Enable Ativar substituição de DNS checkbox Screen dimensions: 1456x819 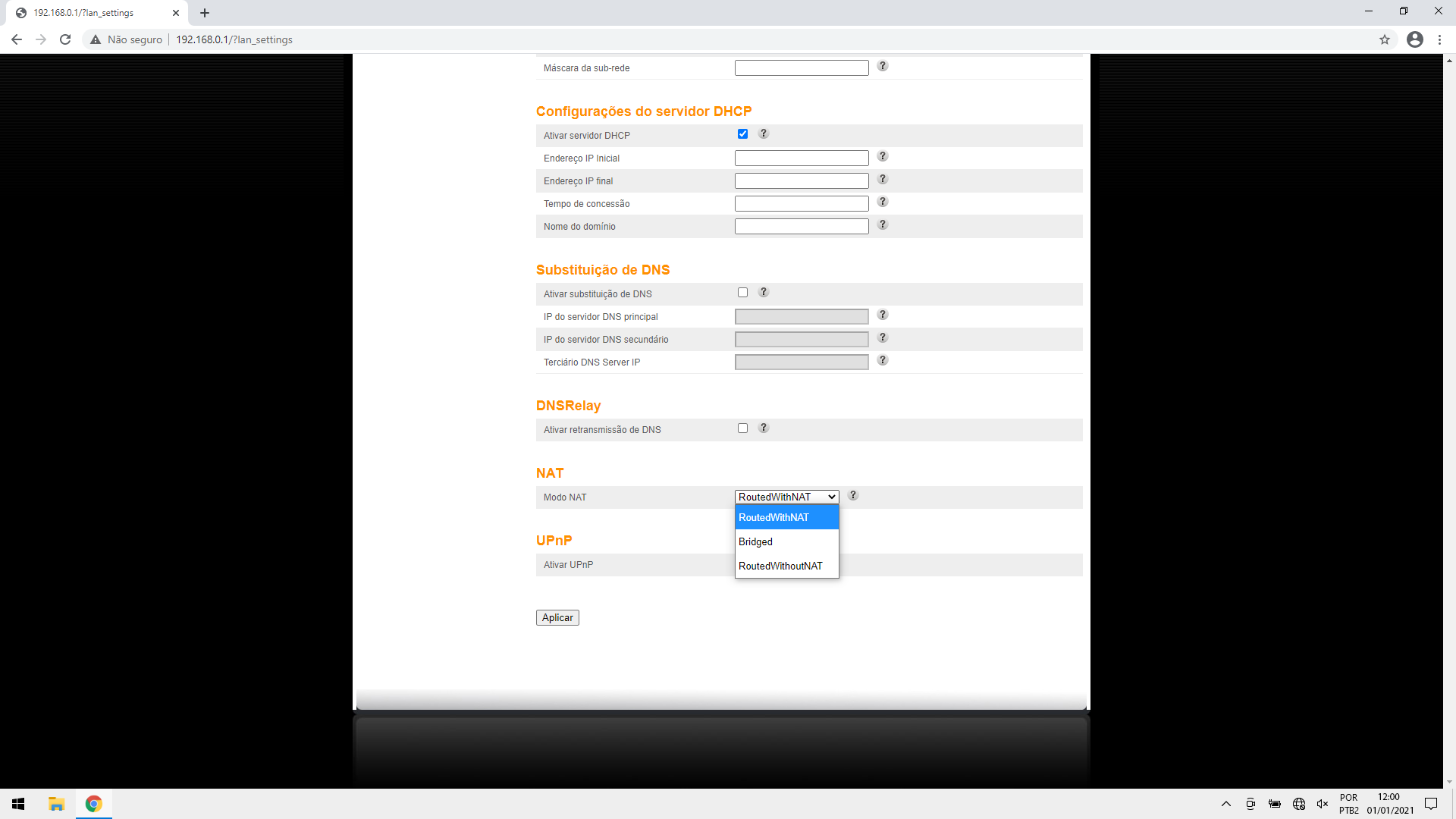tap(742, 293)
